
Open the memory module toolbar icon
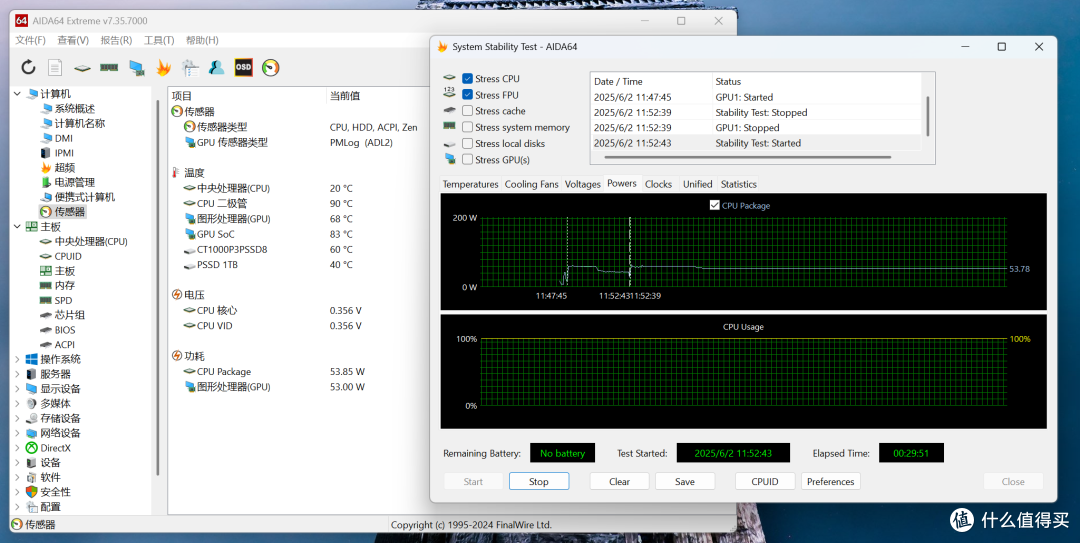click(109, 68)
